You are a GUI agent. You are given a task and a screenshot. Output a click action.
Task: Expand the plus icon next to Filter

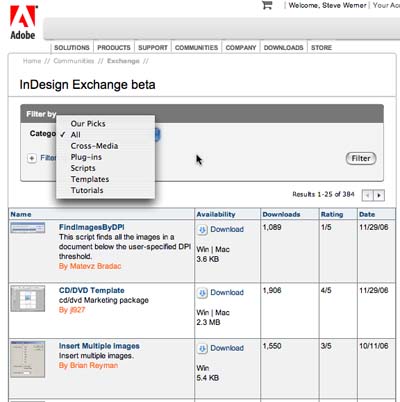[x=32, y=158]
